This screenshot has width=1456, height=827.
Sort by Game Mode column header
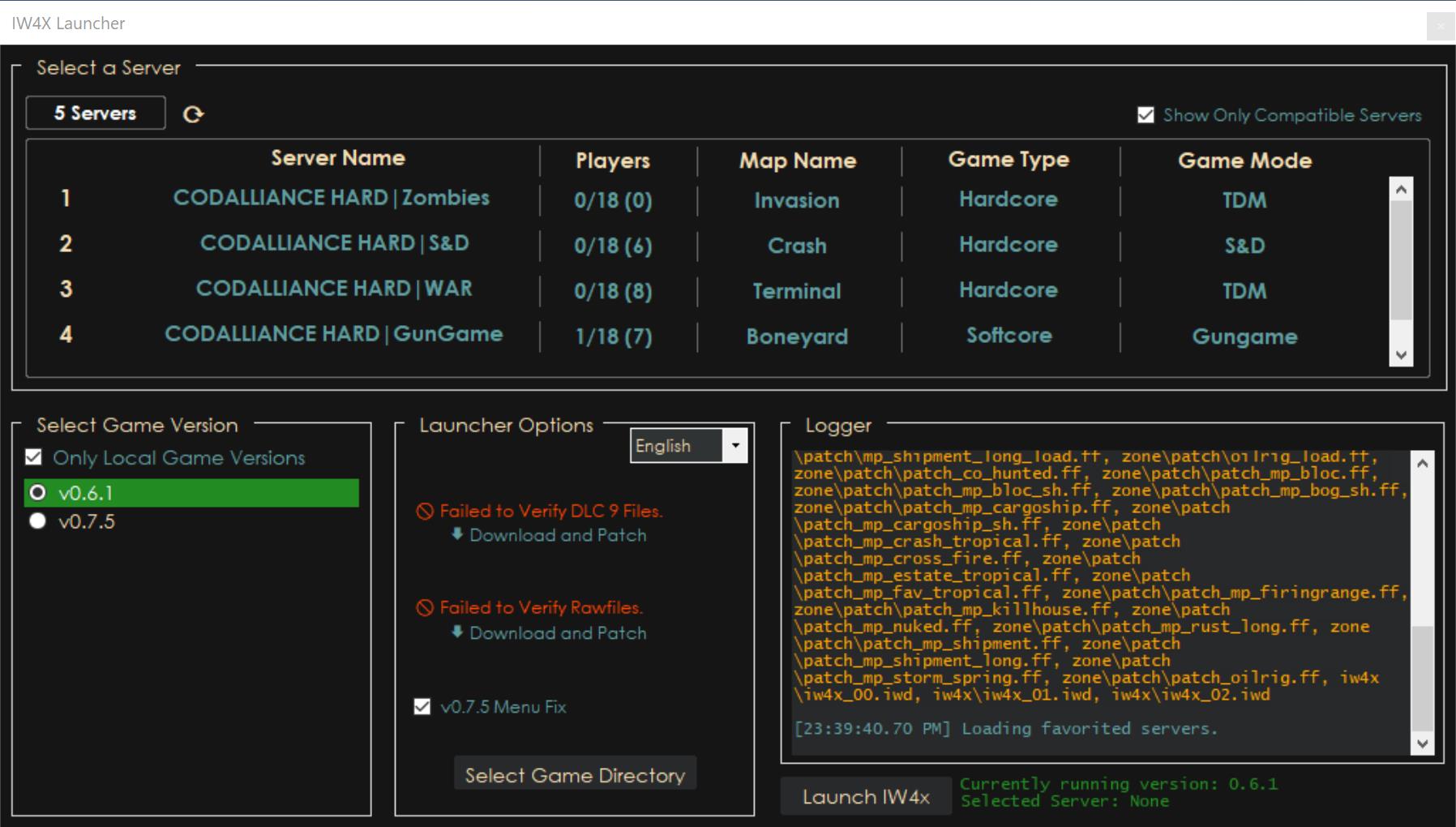tap(1244, 161)
